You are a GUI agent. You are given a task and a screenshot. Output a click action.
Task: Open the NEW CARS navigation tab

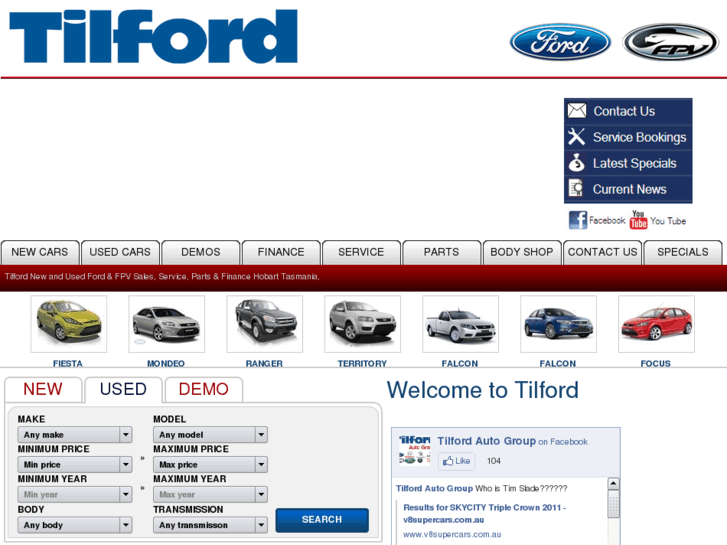point(40,252)
